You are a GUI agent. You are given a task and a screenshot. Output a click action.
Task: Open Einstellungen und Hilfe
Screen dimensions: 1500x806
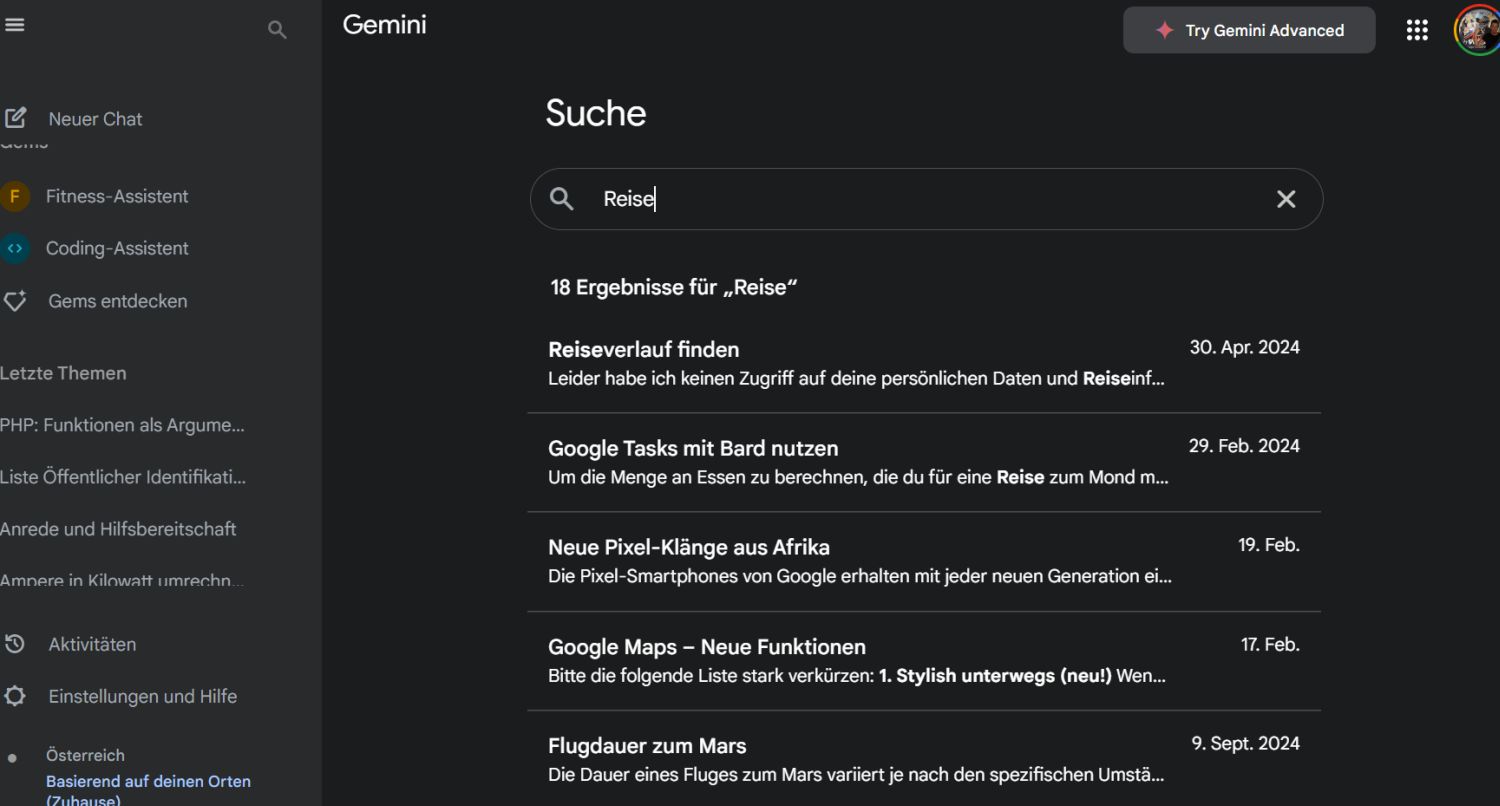(x=142, y=697)
